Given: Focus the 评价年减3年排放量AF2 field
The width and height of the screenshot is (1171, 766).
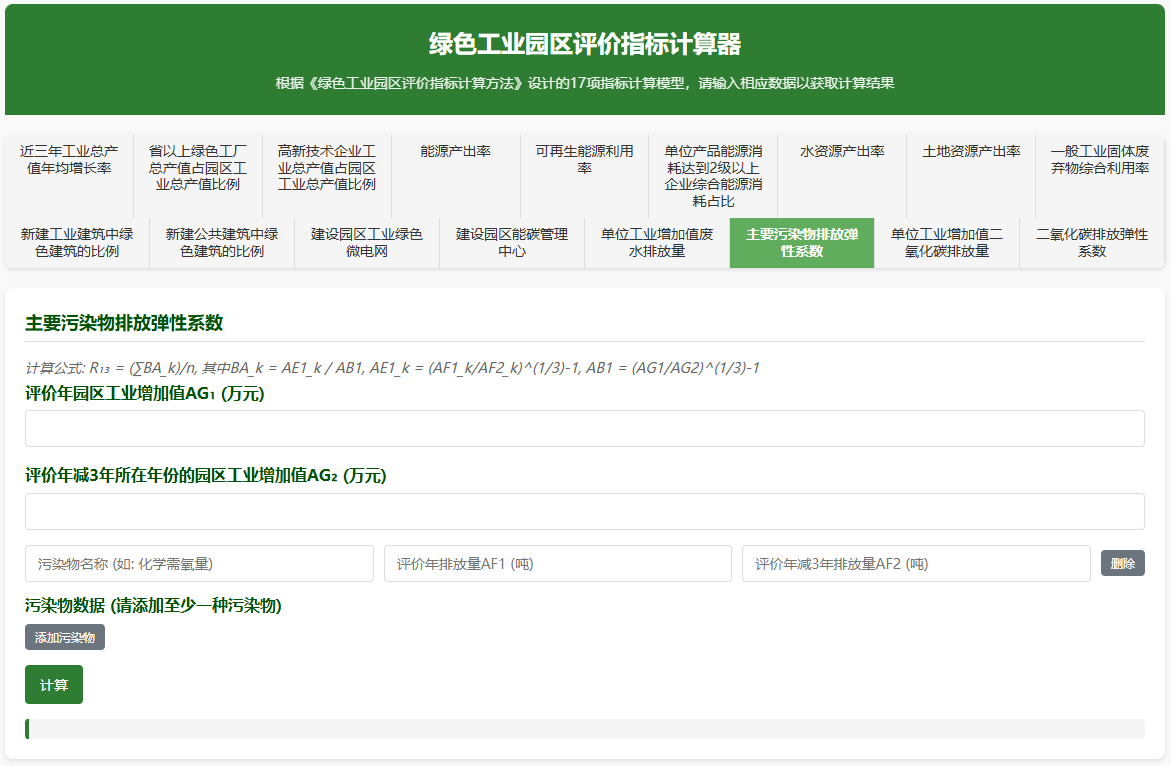Looking at the screenshot, I should (915, 564).
